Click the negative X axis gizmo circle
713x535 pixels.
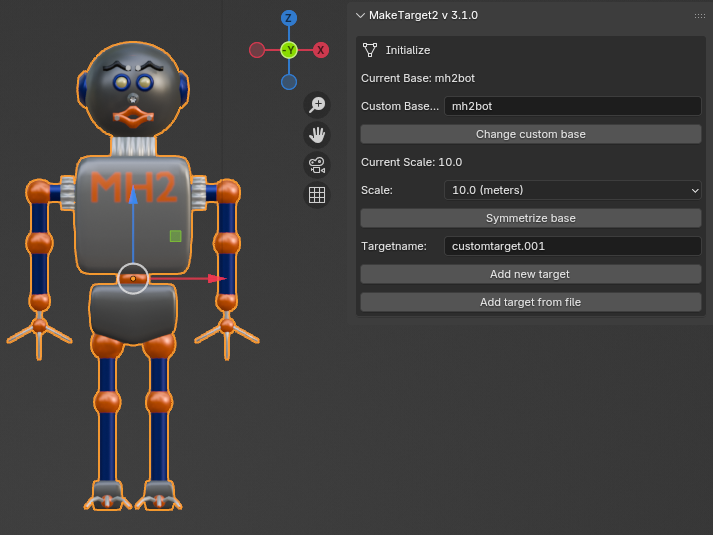click(257, 50)
